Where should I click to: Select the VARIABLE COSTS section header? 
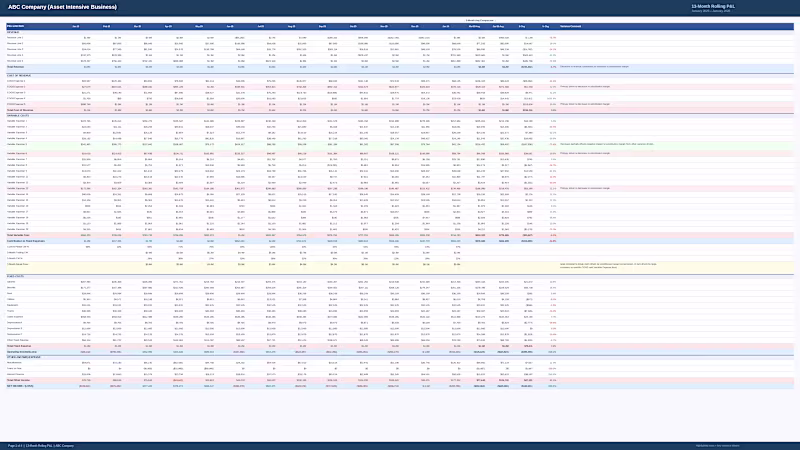(17, 116)
